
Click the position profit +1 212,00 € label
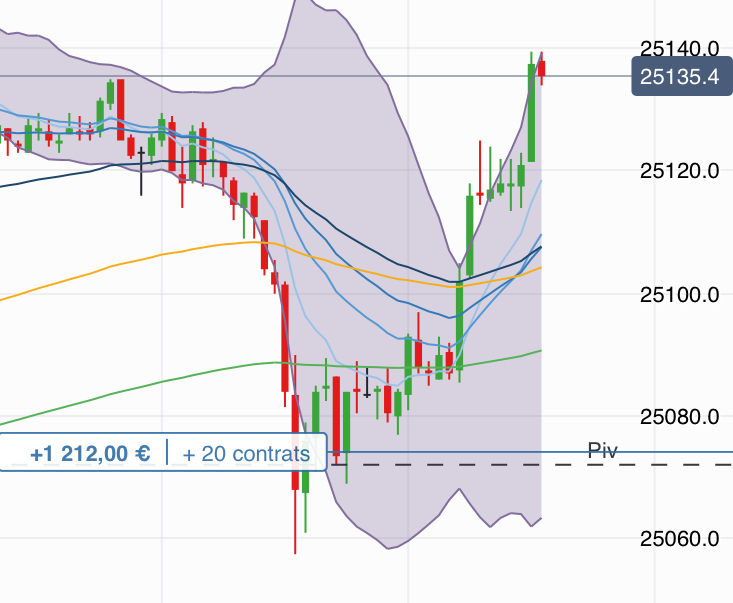[90, 453]
